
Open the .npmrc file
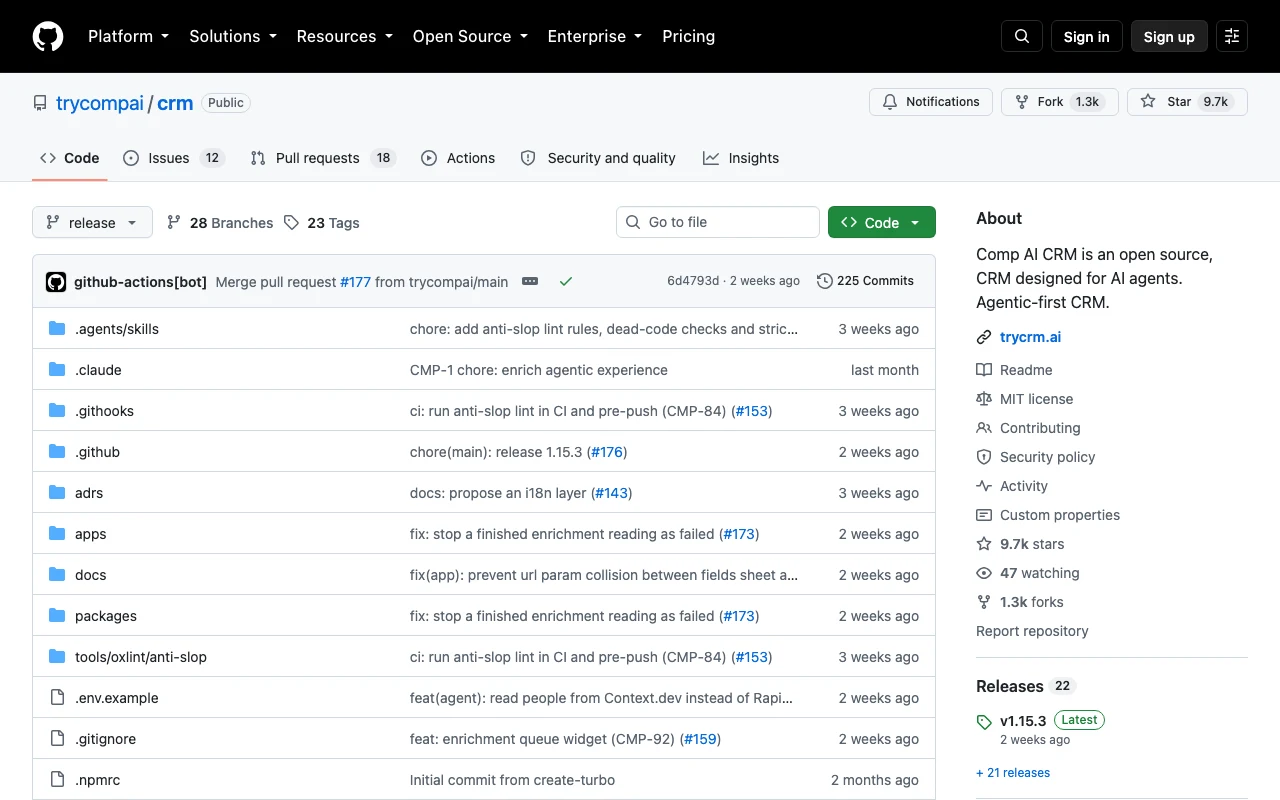97,780
